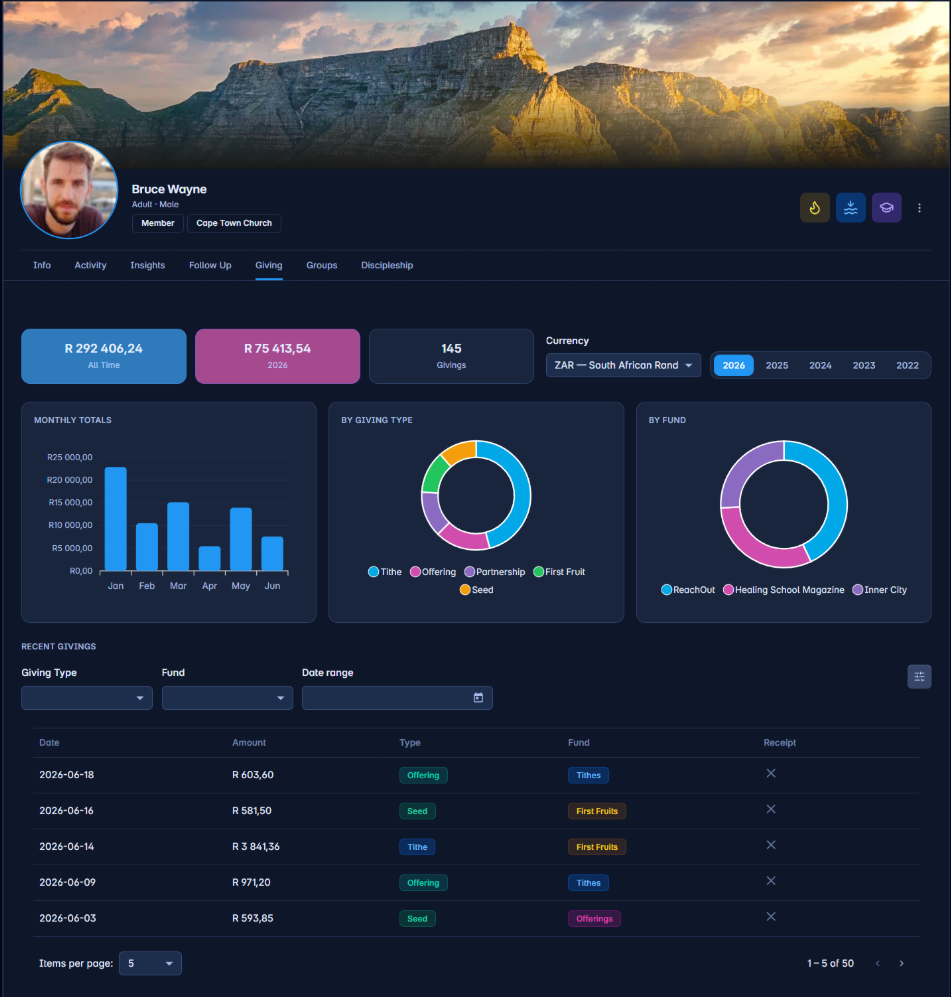951x997 pixels.
Task: Click the Amount column header
Action: click(249, 743)
